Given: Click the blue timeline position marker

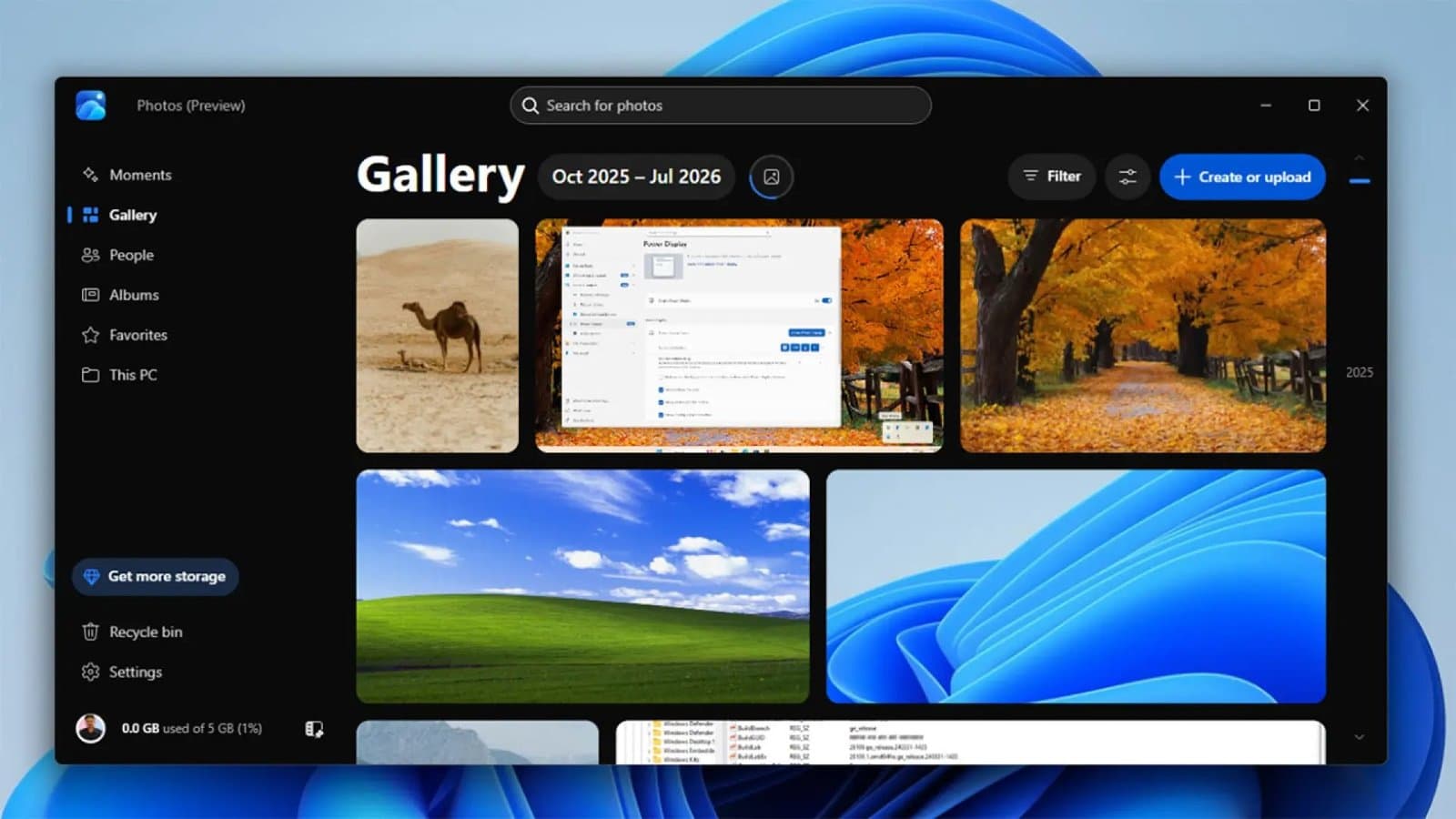Looking at the screenshot, I should 1360,181.
